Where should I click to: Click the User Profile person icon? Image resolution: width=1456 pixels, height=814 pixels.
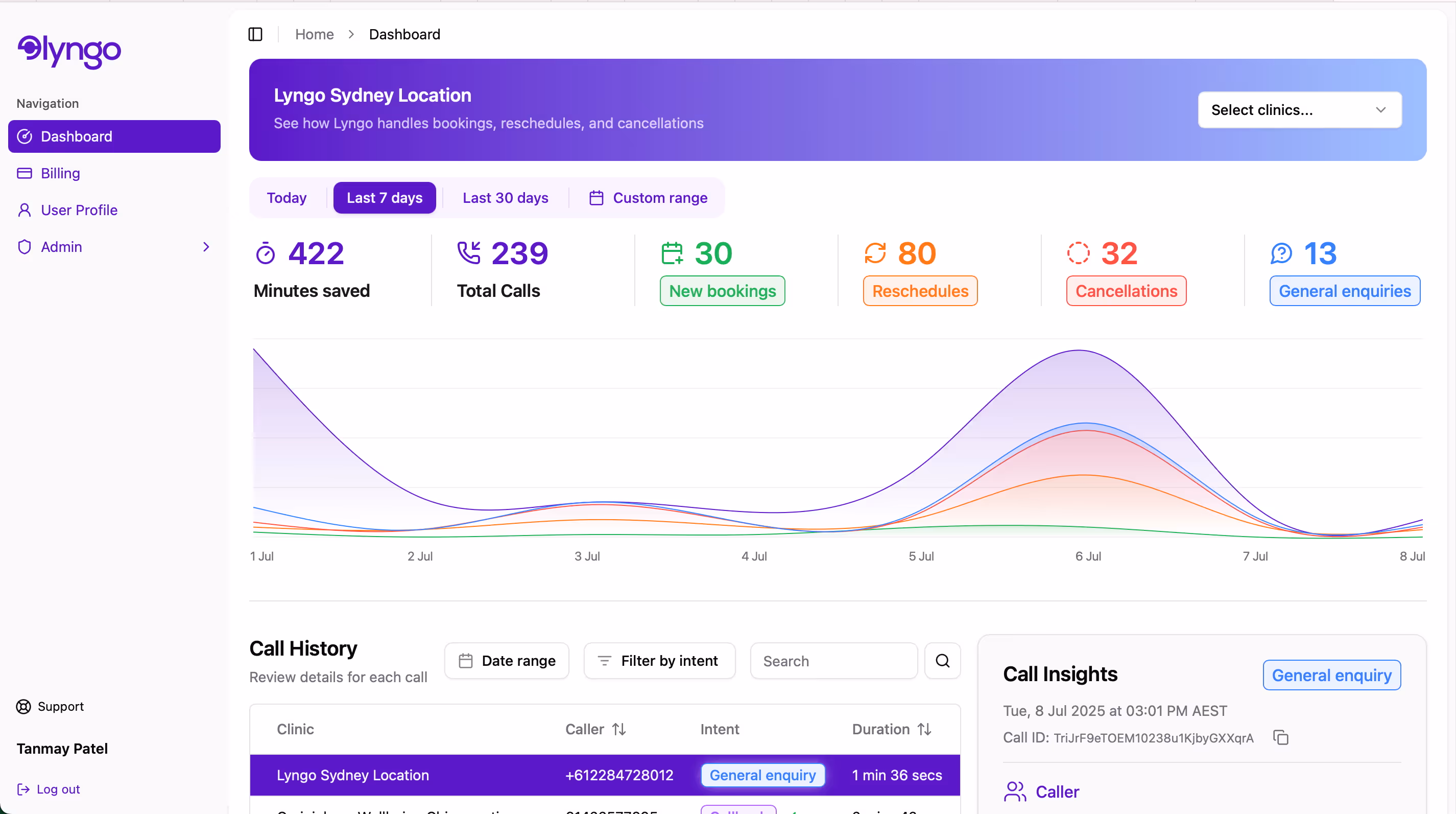pos(25,210)
